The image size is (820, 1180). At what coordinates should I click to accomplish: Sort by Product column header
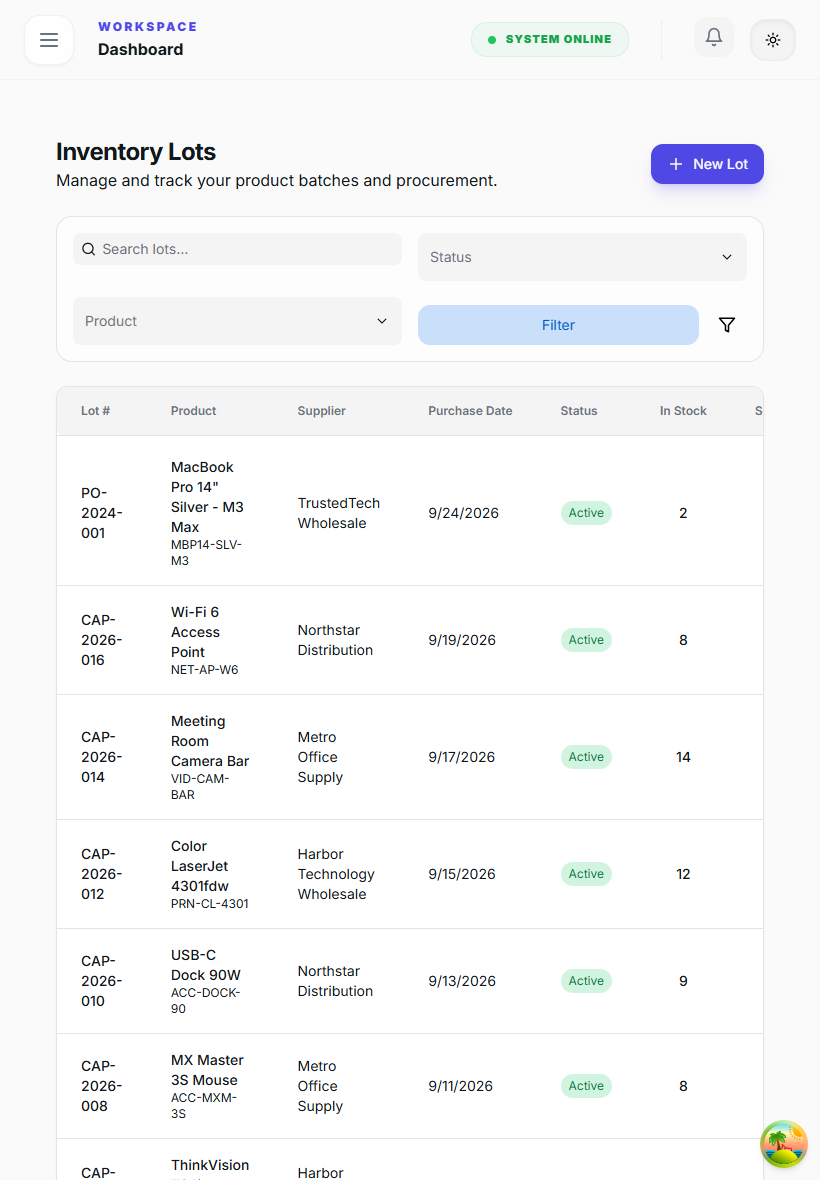(x=193, y=411)
